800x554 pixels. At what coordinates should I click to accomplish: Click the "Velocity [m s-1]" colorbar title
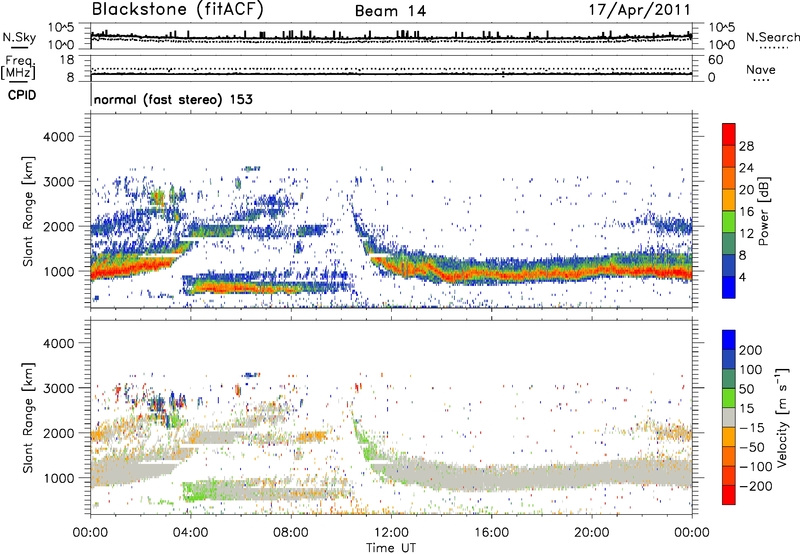[782, 417]
